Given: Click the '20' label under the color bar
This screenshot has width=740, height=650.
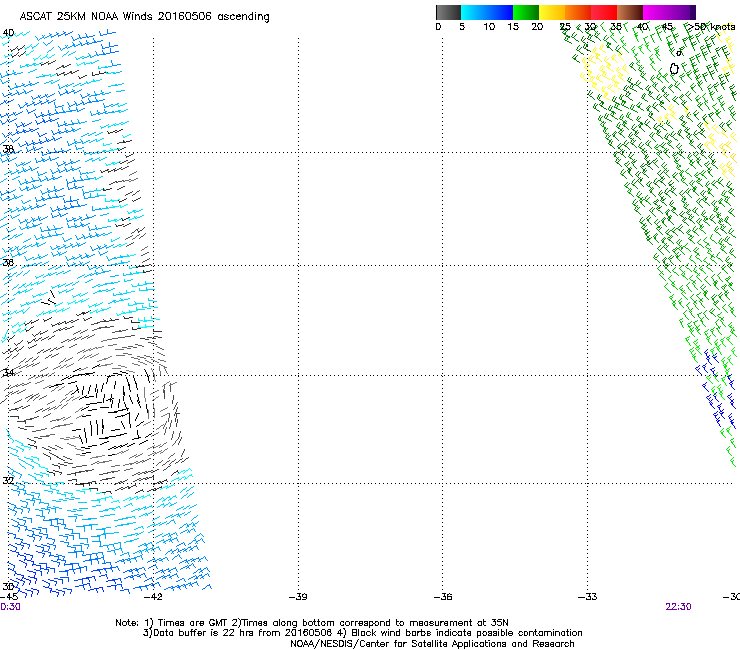Looking at the screenshot, I should 537,27.
